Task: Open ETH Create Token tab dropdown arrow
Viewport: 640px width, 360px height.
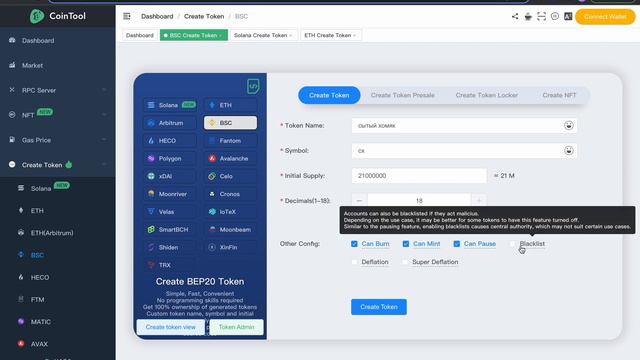Action: click(355, 36)
